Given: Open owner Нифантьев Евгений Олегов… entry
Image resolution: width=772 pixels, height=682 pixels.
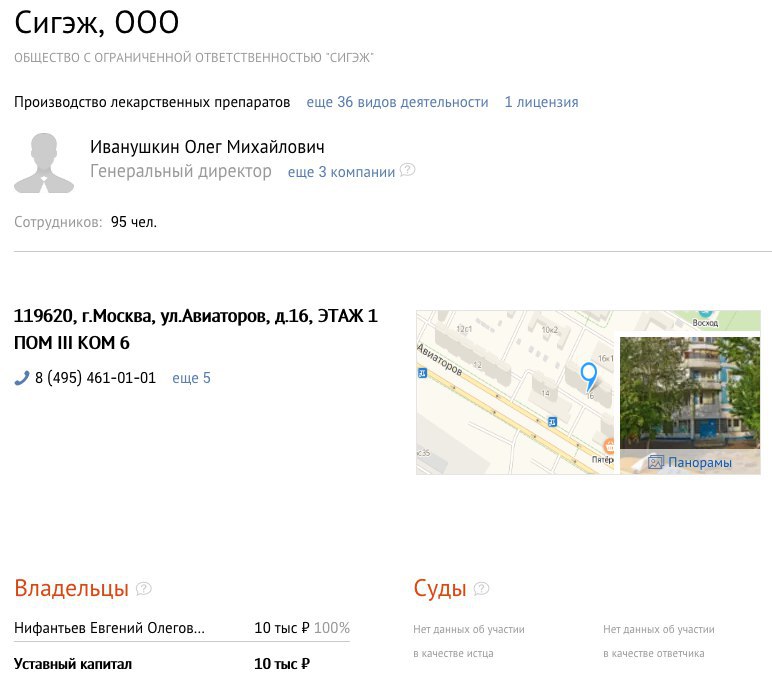Looking at the screenshot, I should click(109, 628).
